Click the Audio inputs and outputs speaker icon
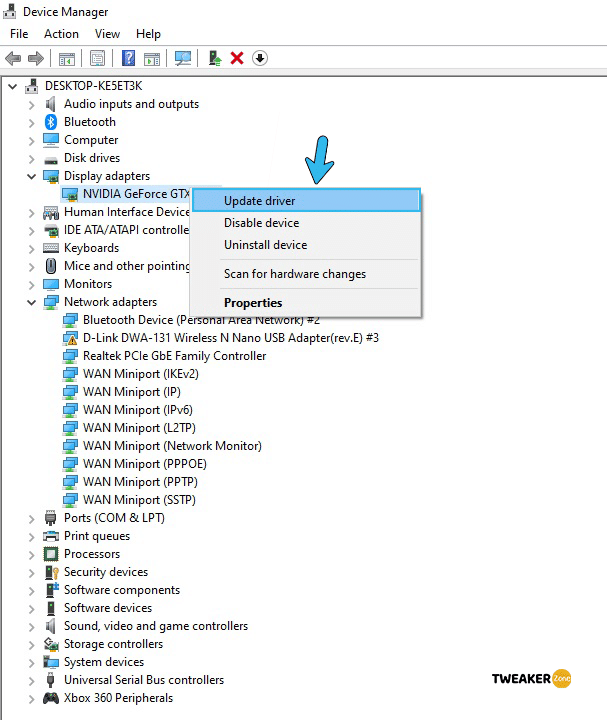607x720 pixels. point(51,104)
